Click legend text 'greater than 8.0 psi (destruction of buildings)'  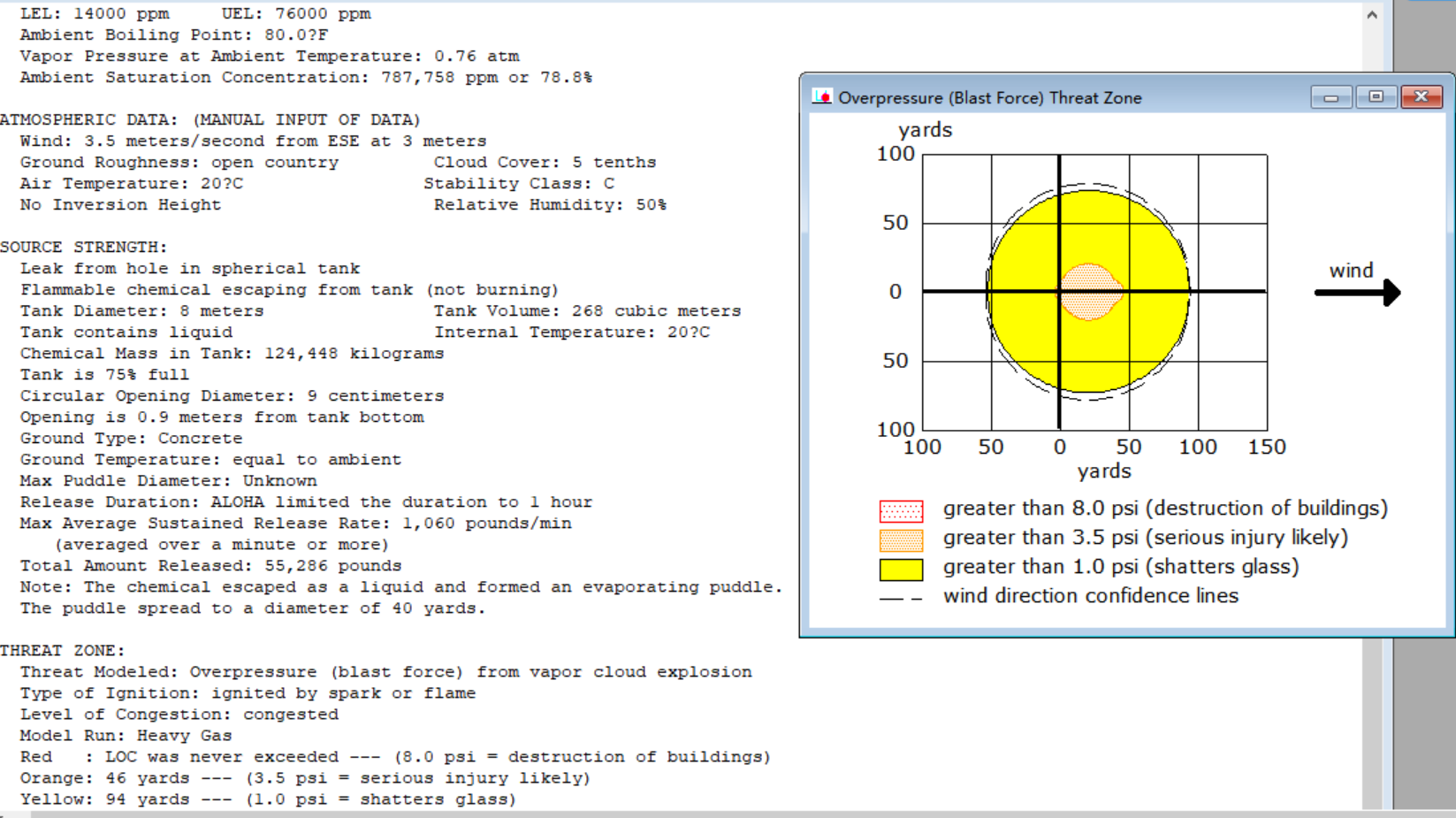[x=1165, y=508]
